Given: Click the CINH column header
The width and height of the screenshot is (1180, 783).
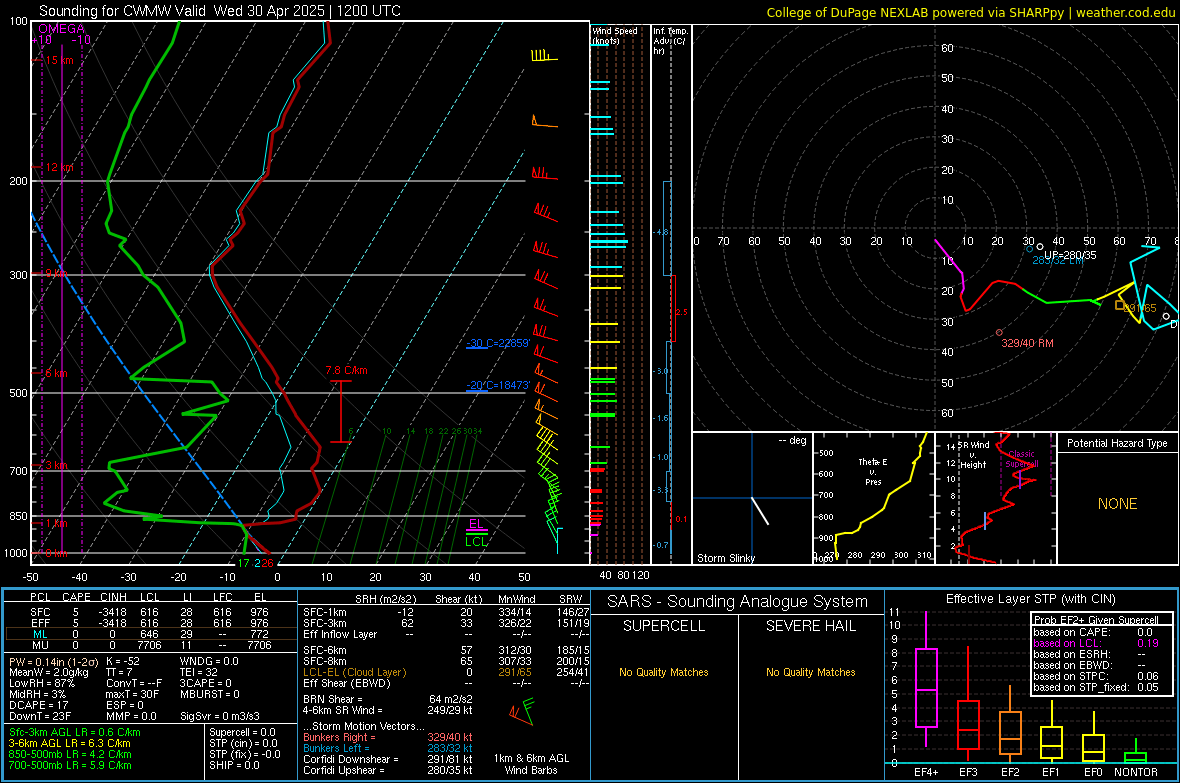Looking at the screenshot, I should coord(114,597).
